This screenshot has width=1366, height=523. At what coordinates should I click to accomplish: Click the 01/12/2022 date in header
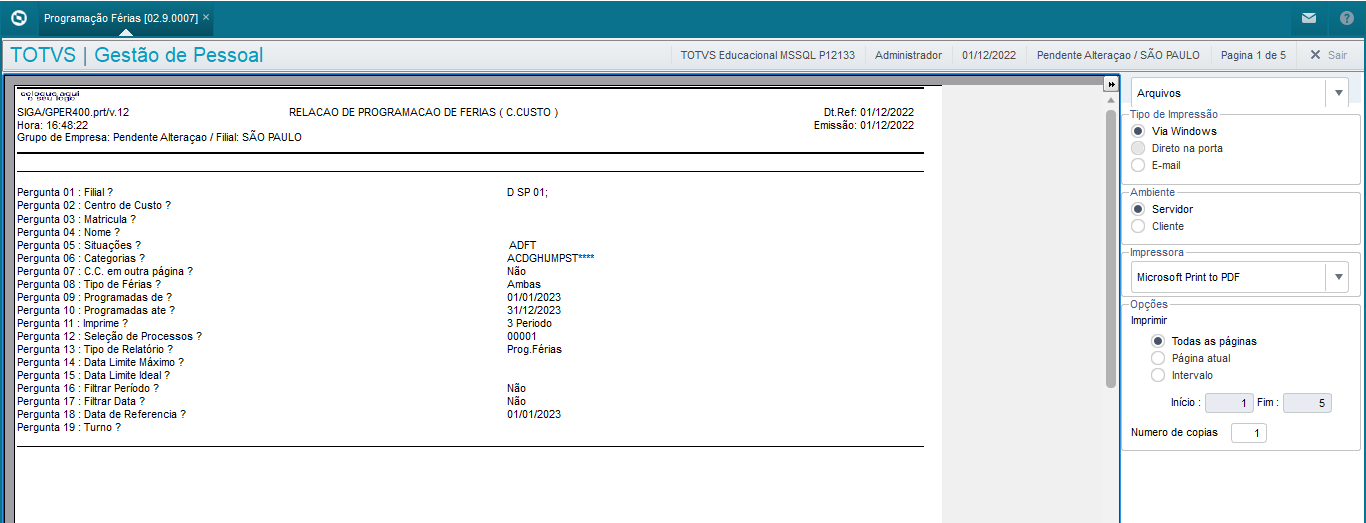coord(989,55)
